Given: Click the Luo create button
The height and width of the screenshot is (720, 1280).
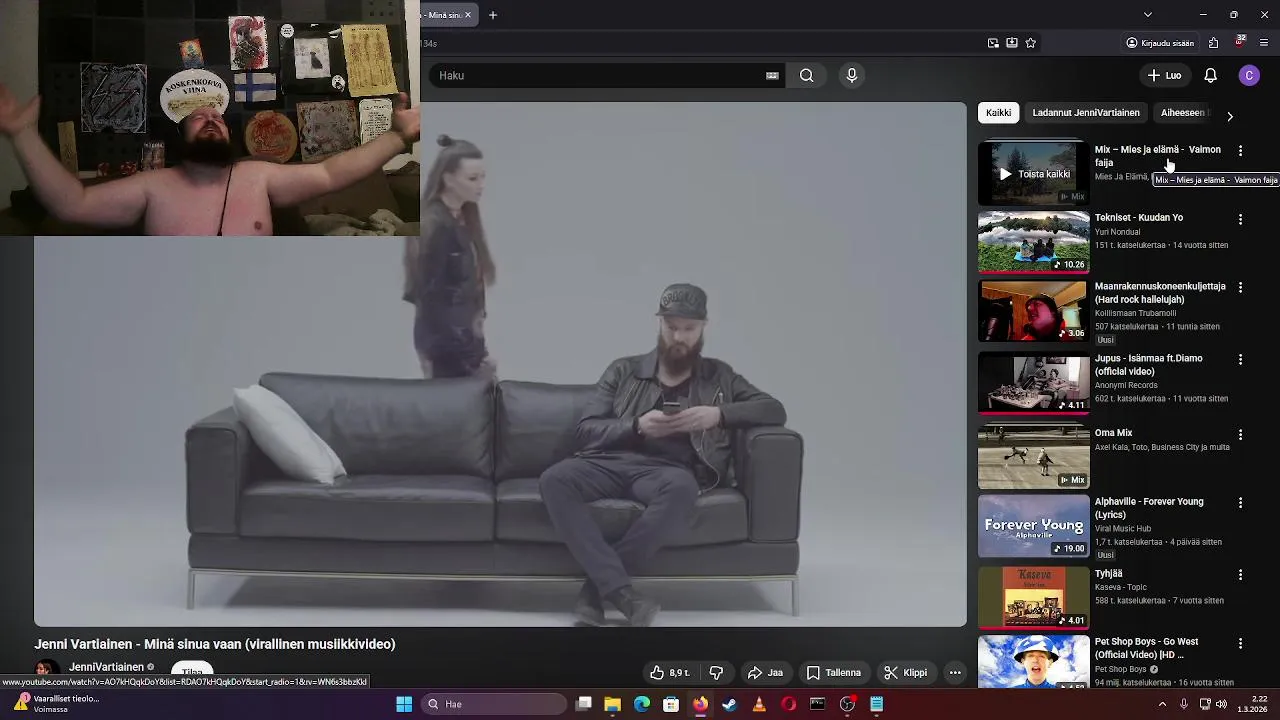Looking at the screenshot, I should (1165, 75).
